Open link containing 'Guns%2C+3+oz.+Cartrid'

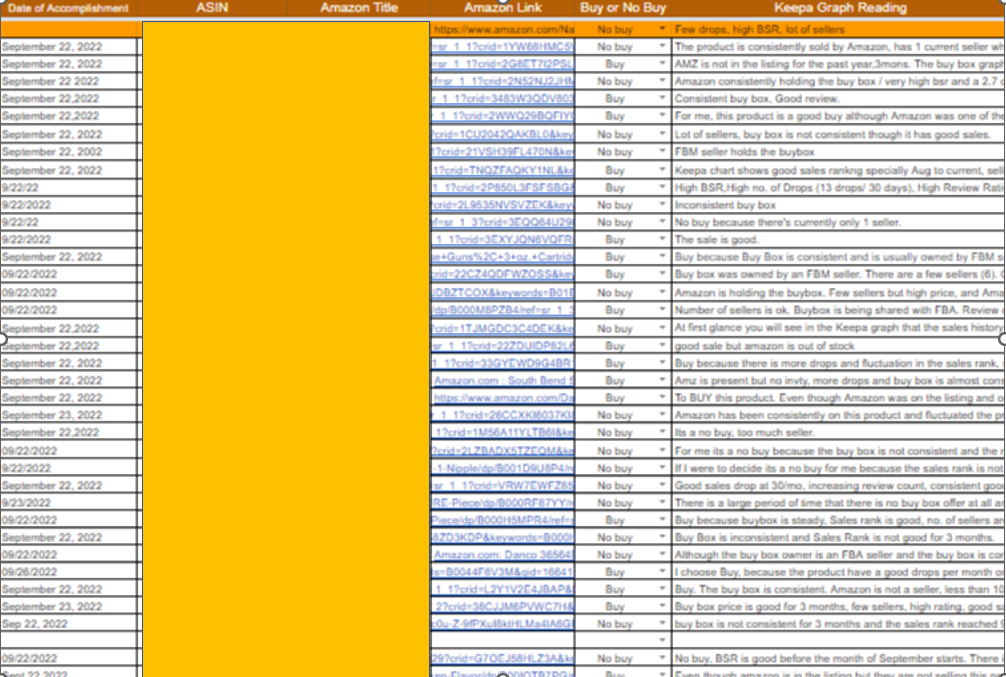(x=503, y=257)
